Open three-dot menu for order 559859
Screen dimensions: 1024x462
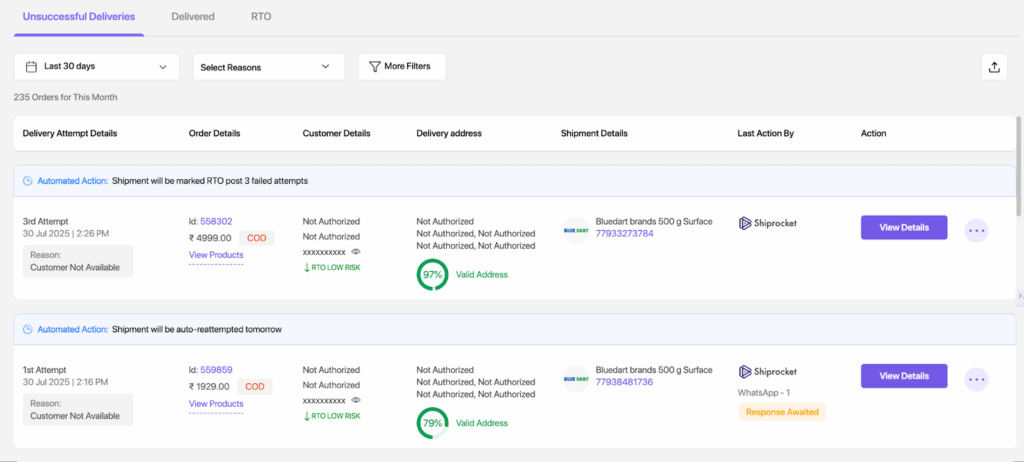coord(977,379)
